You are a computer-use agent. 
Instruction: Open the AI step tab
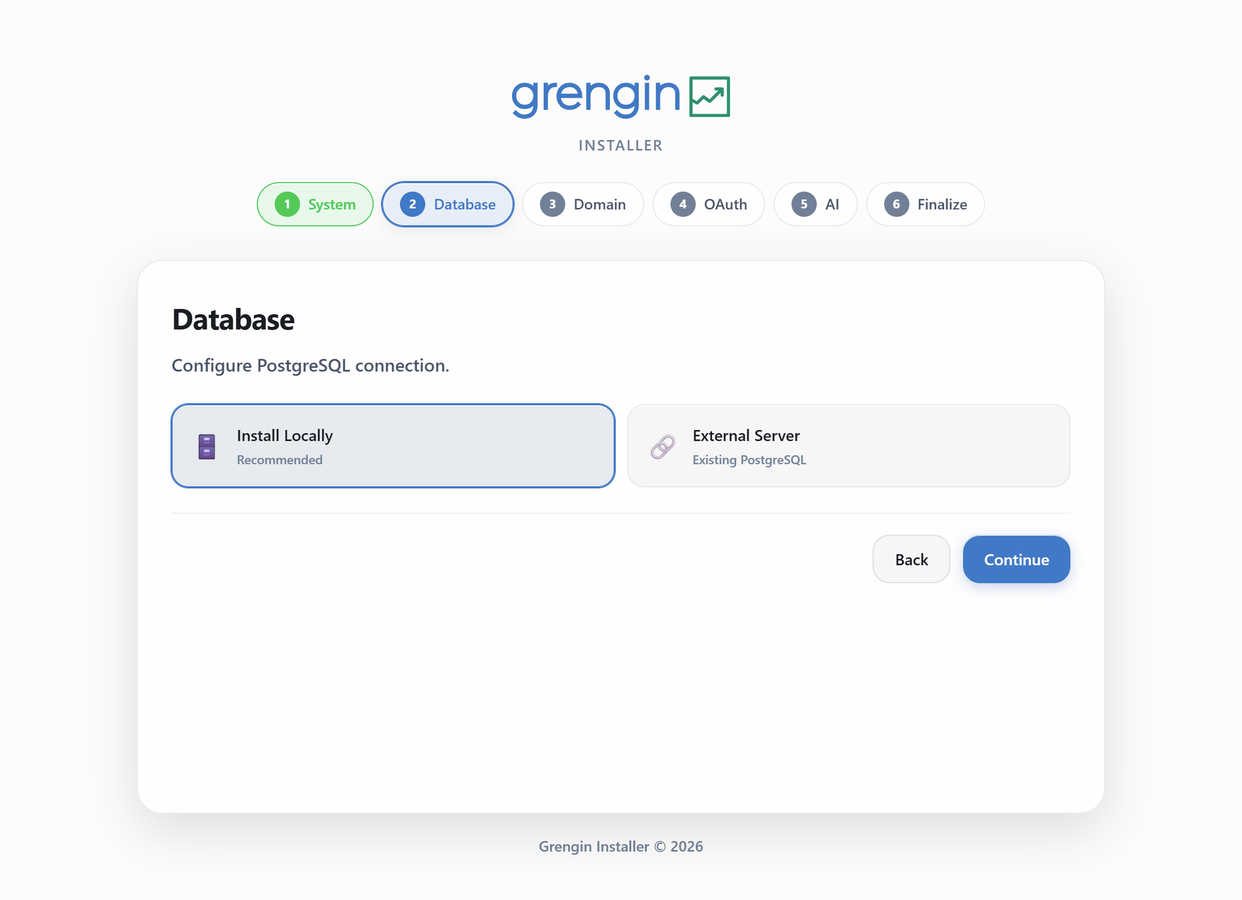[815, 204]
